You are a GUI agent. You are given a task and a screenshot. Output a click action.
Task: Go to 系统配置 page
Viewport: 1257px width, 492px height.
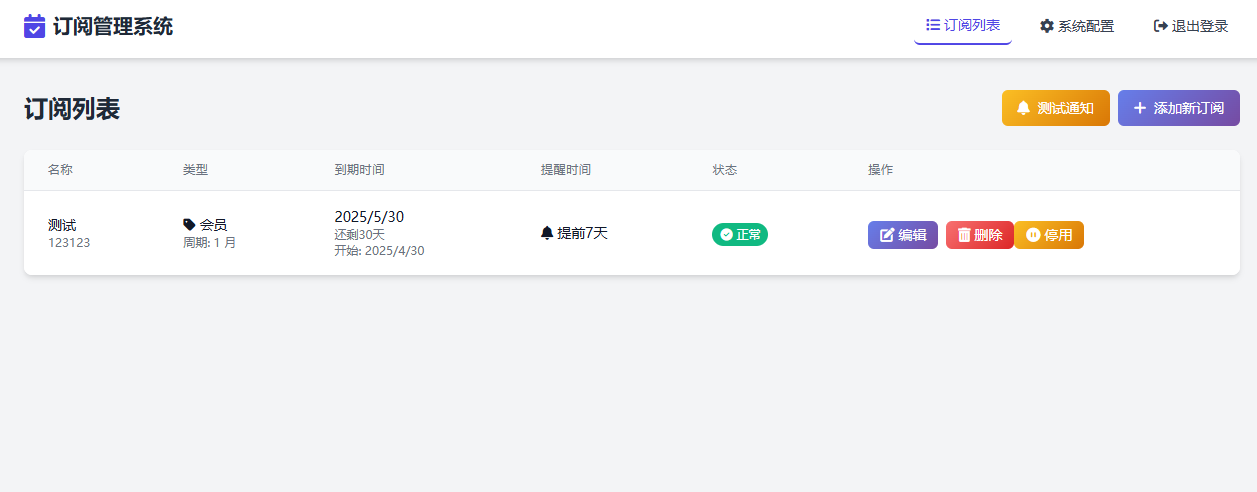pyautogui.click(x=1077, y=26)
